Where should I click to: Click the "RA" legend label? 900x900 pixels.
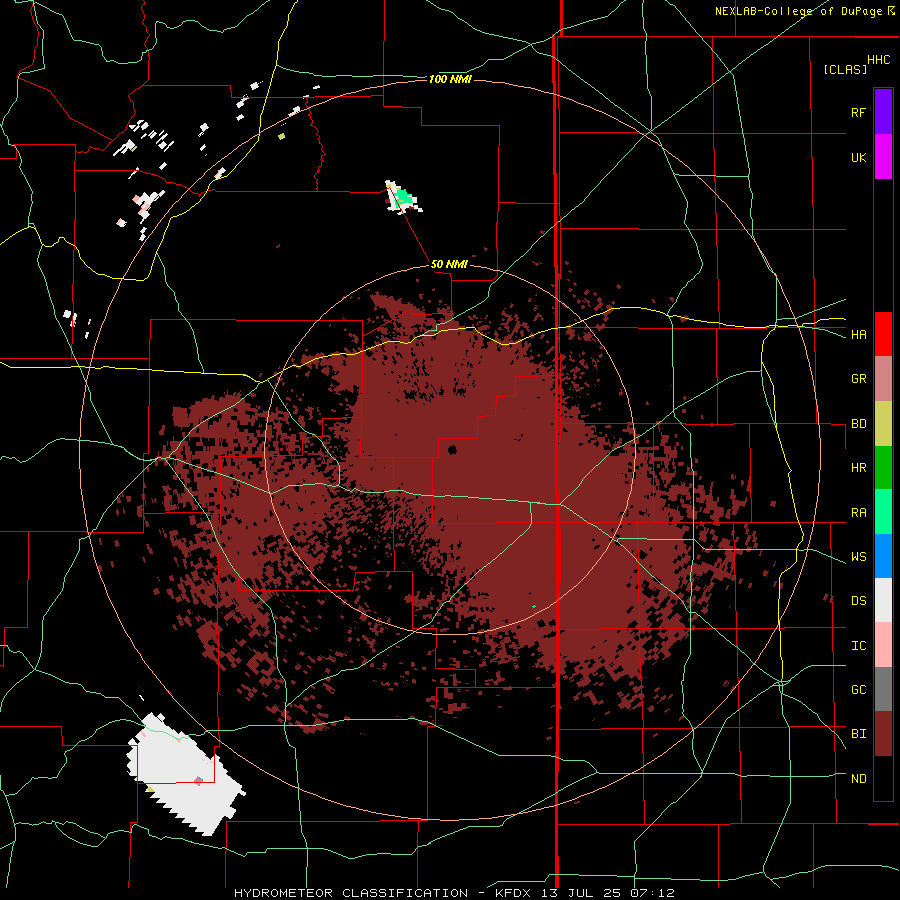[x=858, y=513]
